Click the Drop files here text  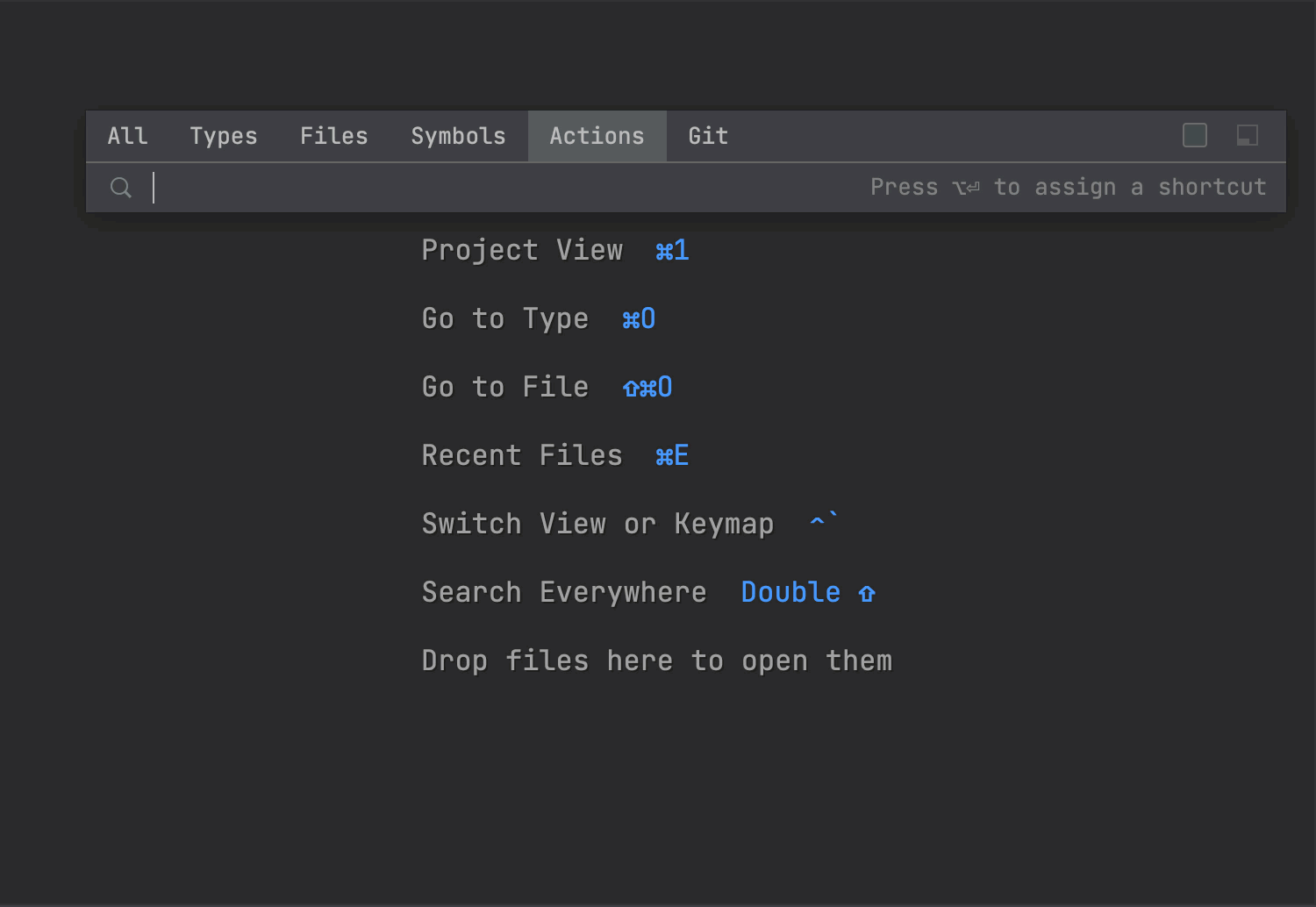click(x=656, y=661)
